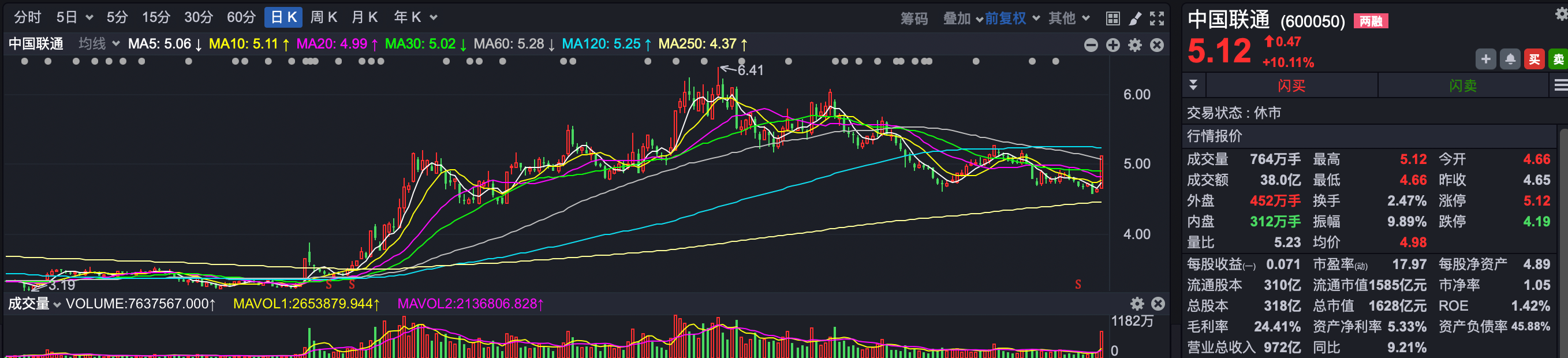Open the moving-average indicator settings gear

pyautogui.click(x=1134, y=45)
